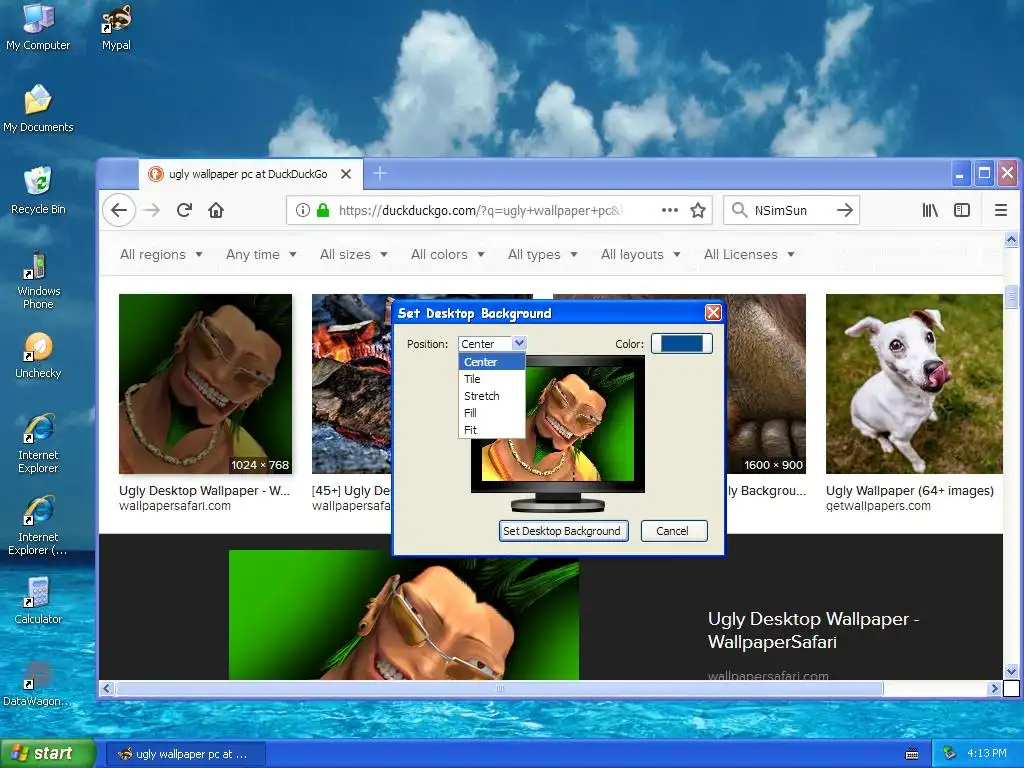Open Internet Explorer (… second shortcut
The image size is (1024, 768).
coord(38,526)
